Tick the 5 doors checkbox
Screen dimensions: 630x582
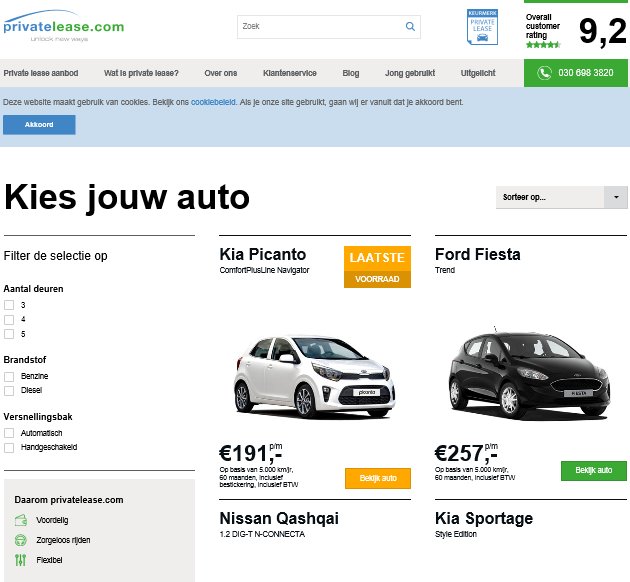point(9,334)
